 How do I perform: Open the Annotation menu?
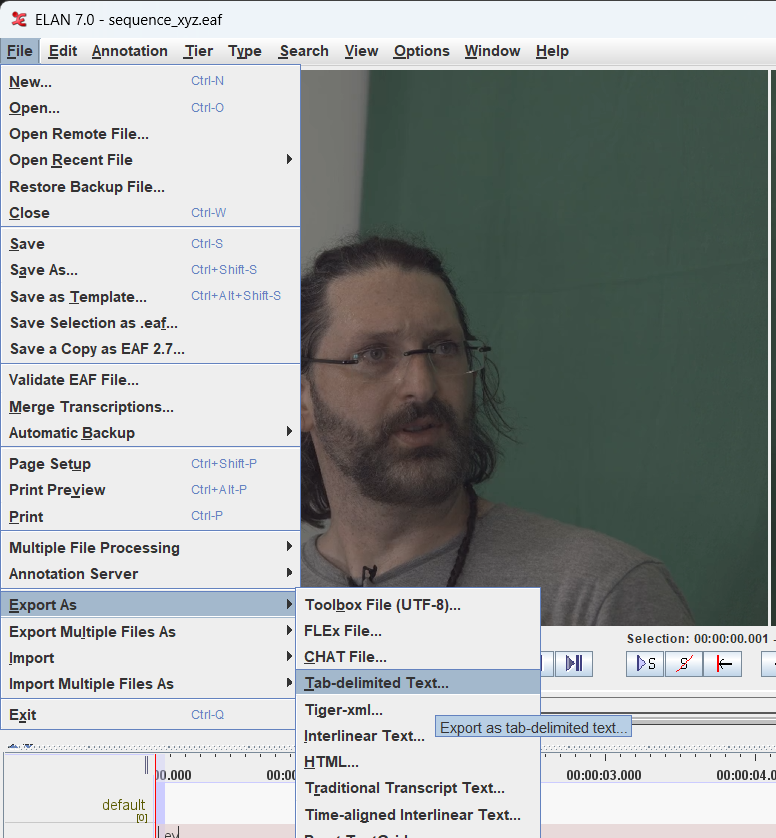[x=129, y=51]
